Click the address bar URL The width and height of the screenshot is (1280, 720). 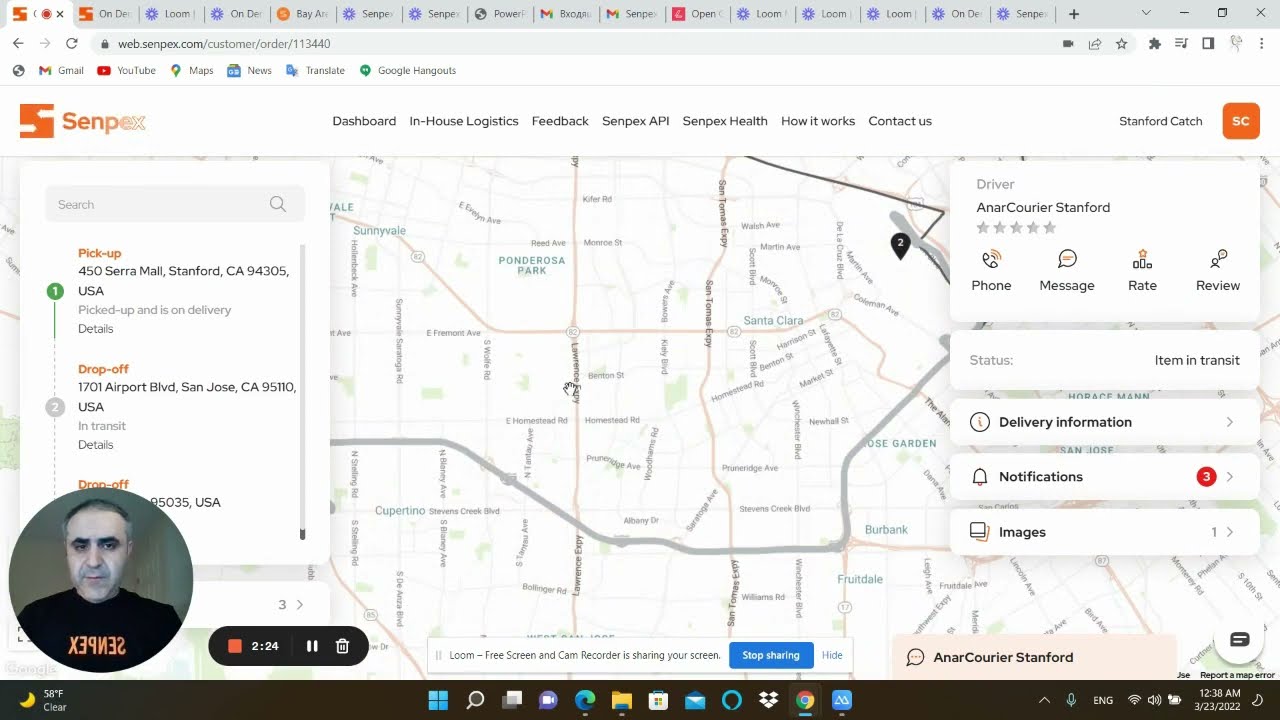224,44
